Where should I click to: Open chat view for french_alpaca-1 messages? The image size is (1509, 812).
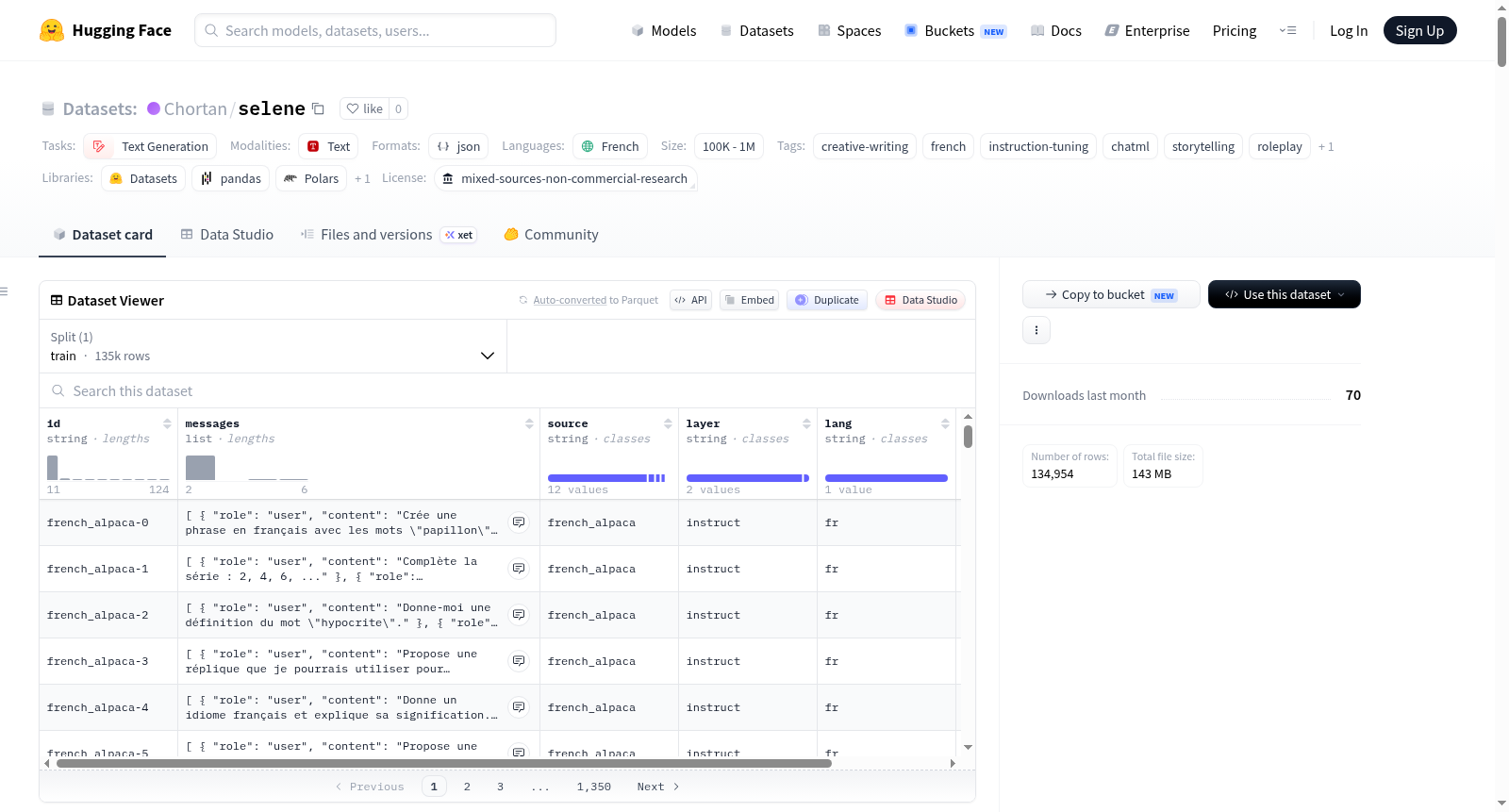tap(519, 569)
